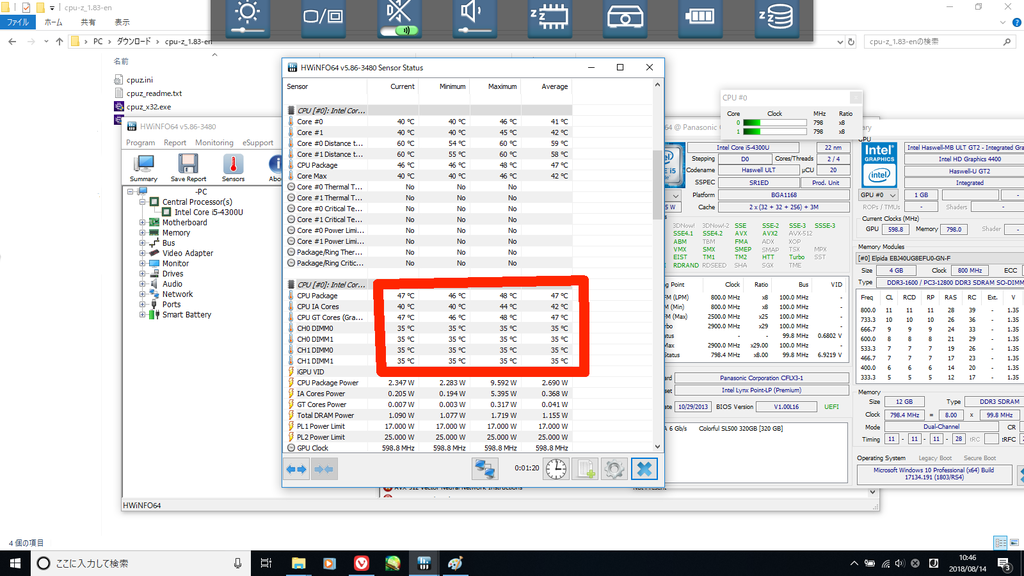The width and height of the screenshot is (1024, 576).
Task: Toggle the memory sleep chip icon
Action: (549, 19)
